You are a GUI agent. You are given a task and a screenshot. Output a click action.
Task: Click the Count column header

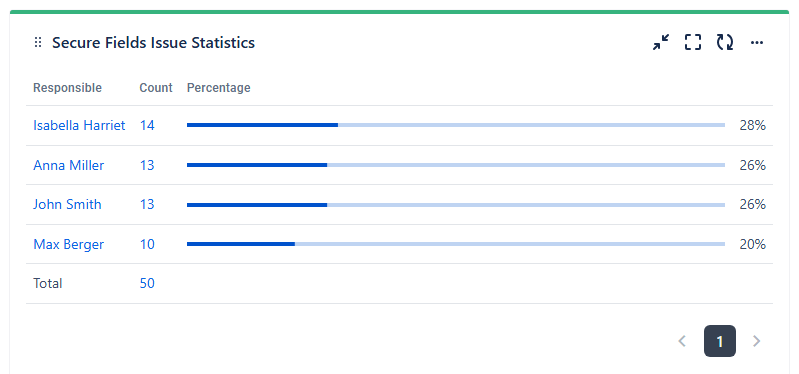pos(156,88)
